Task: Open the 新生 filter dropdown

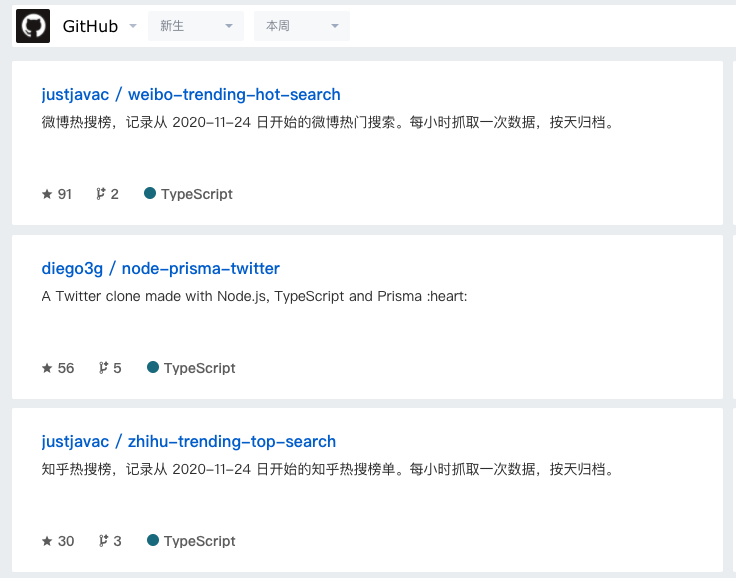Action: [x=196, y=26]
